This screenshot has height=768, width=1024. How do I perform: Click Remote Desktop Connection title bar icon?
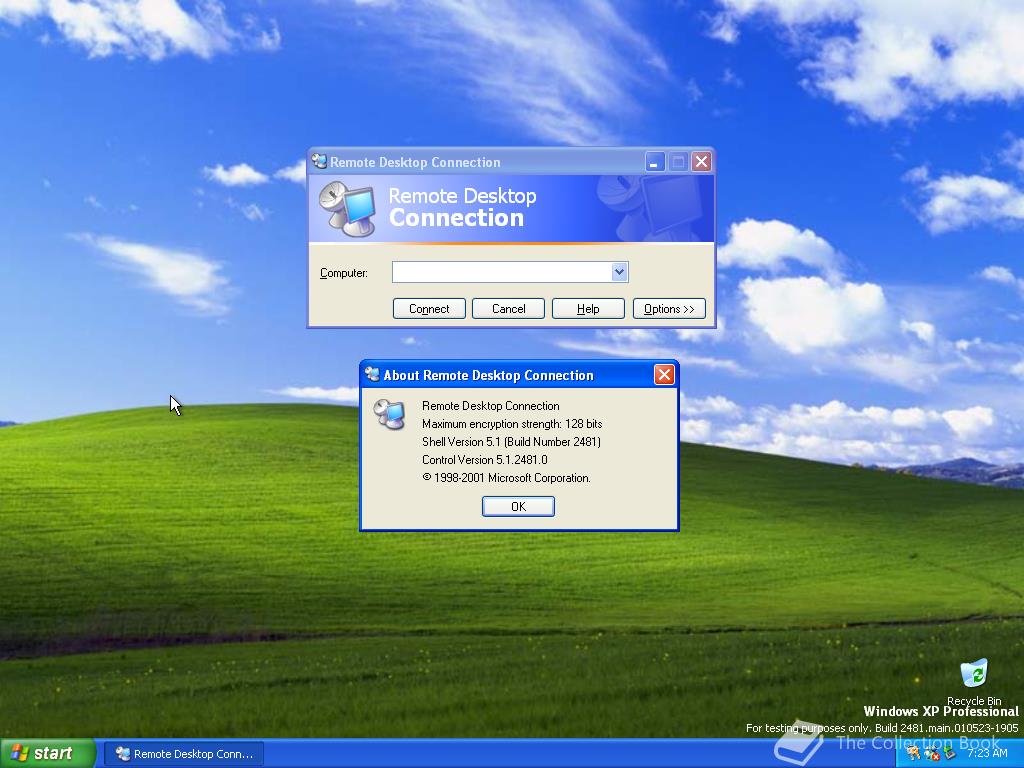[319, 161]
